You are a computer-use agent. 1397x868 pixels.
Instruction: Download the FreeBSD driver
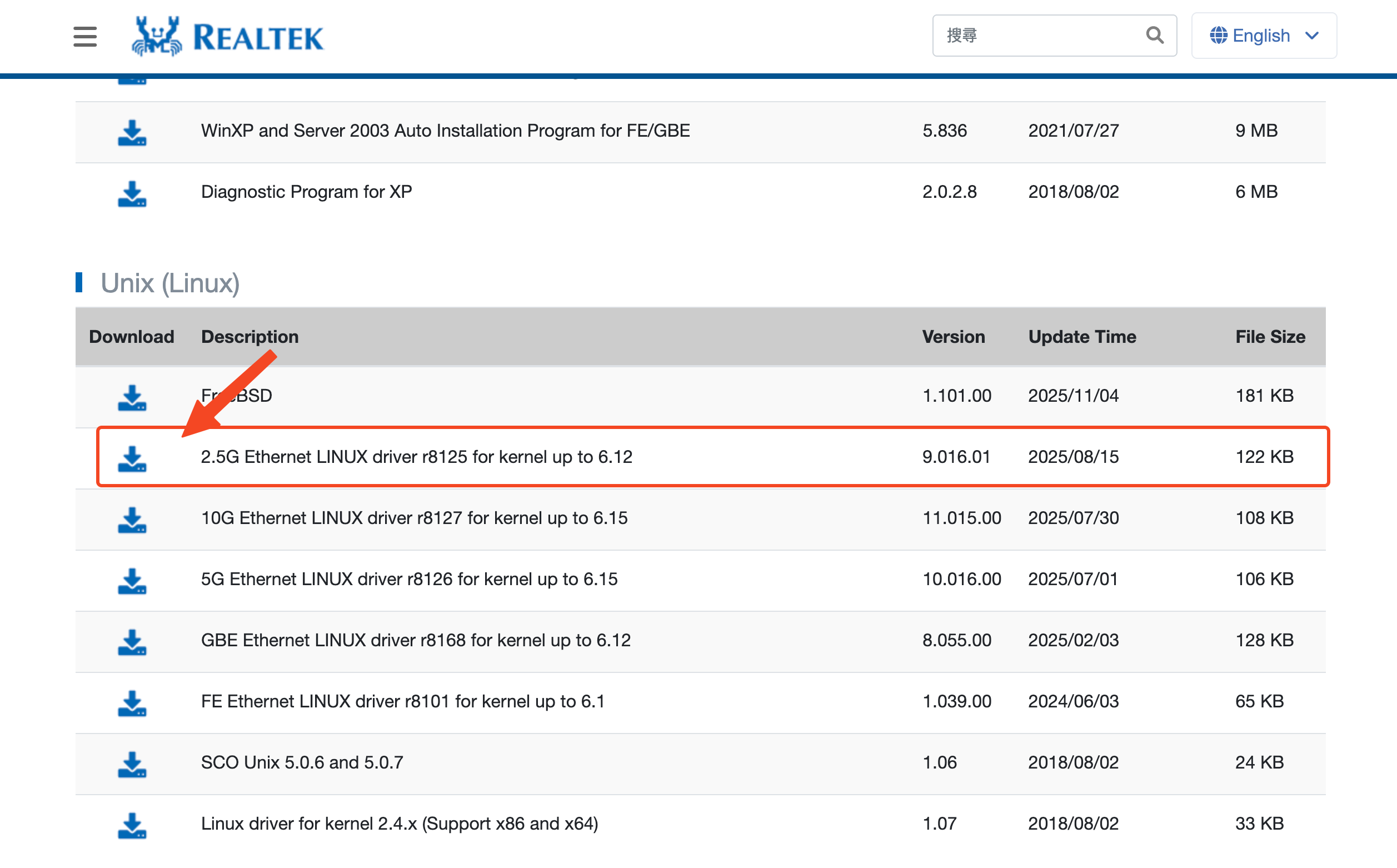click(132, 397)
